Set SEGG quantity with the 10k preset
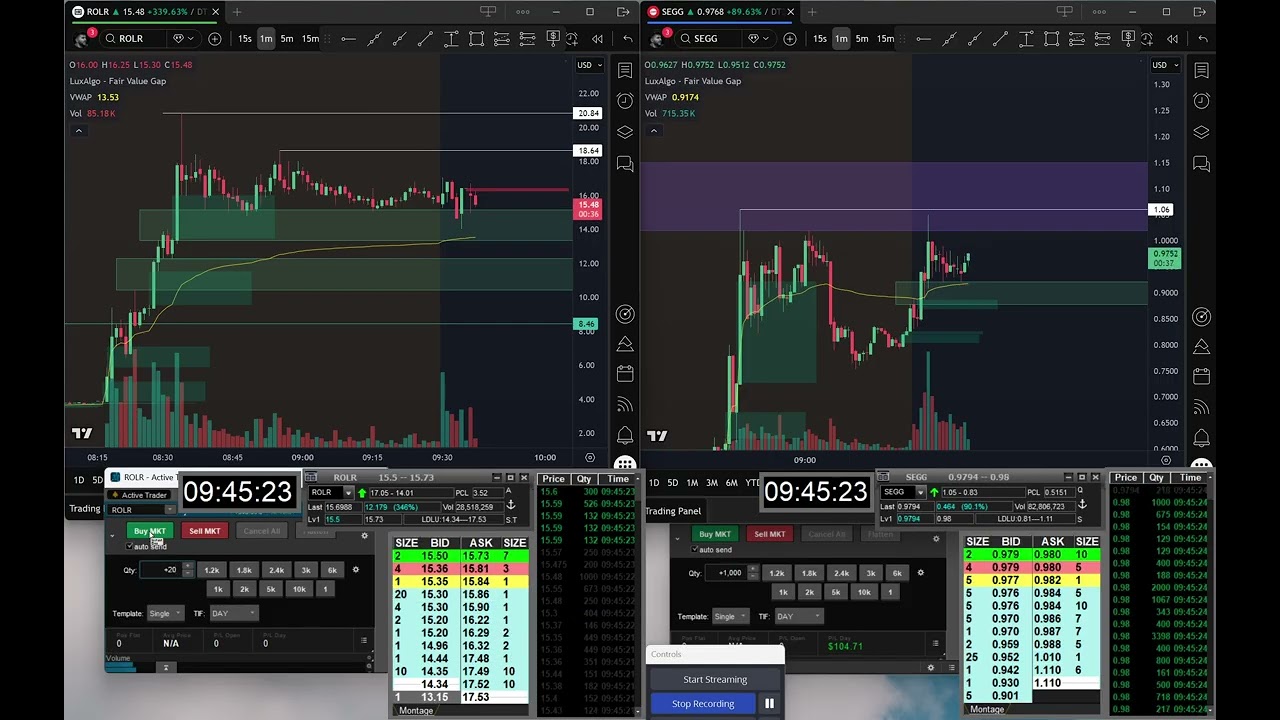This screenshot has width=1280, height=720. 864,592
